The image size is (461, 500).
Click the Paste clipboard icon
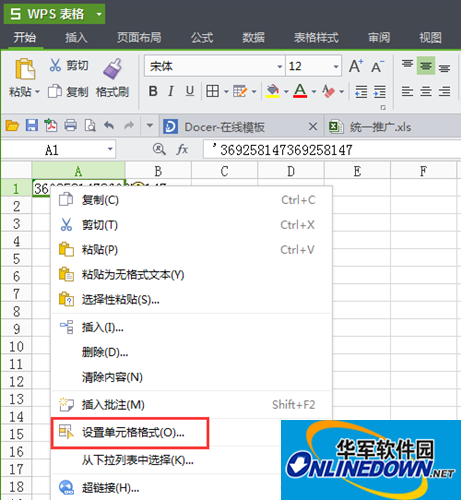point(25,69)
